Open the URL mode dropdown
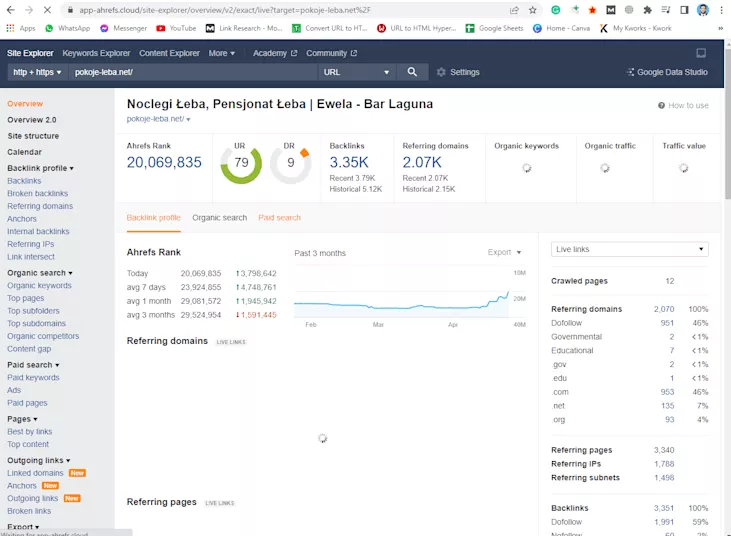Screen dimensions: 731x536 point(357,72)
